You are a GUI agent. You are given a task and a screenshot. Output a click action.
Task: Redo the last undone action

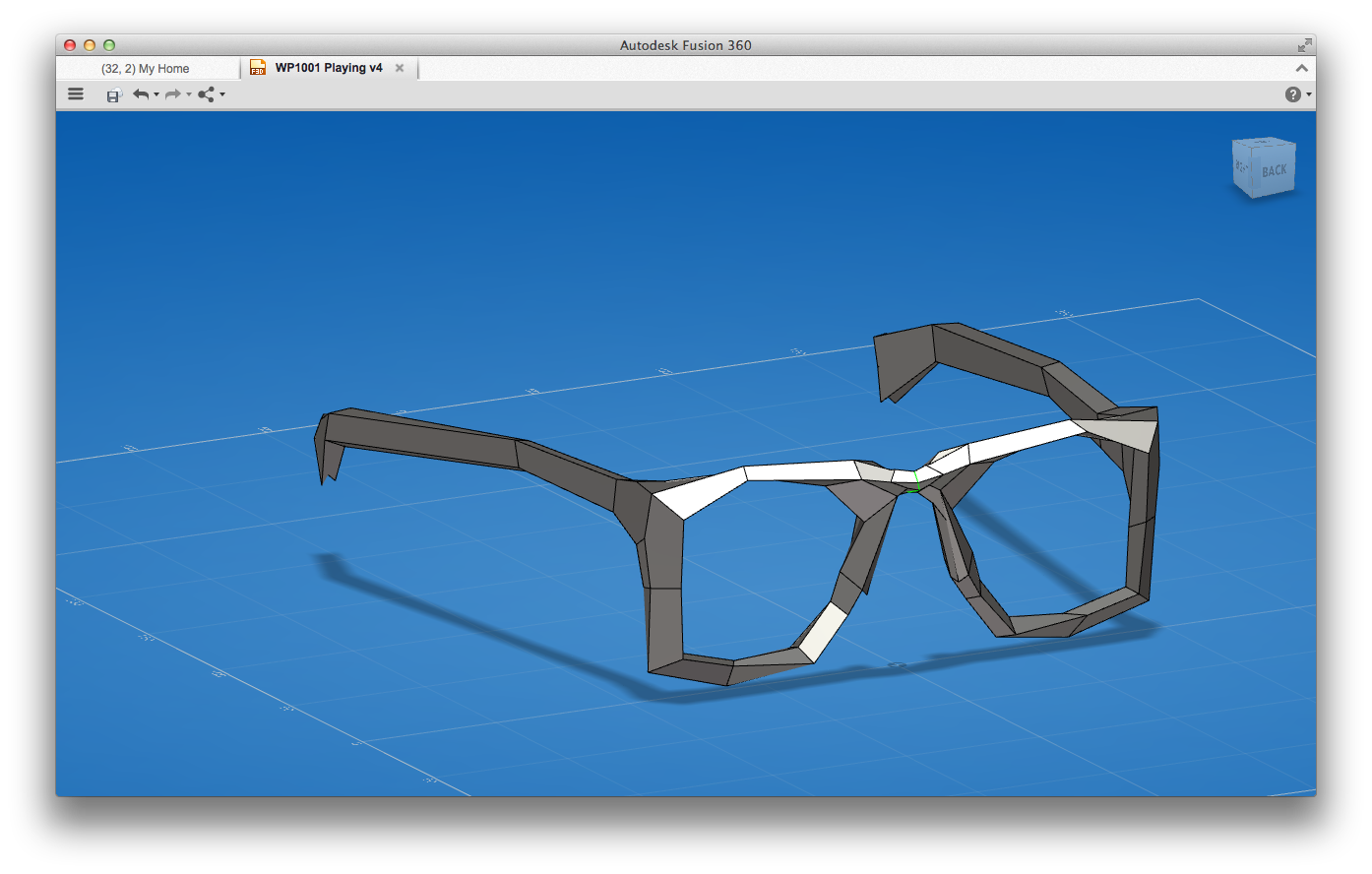173,94
